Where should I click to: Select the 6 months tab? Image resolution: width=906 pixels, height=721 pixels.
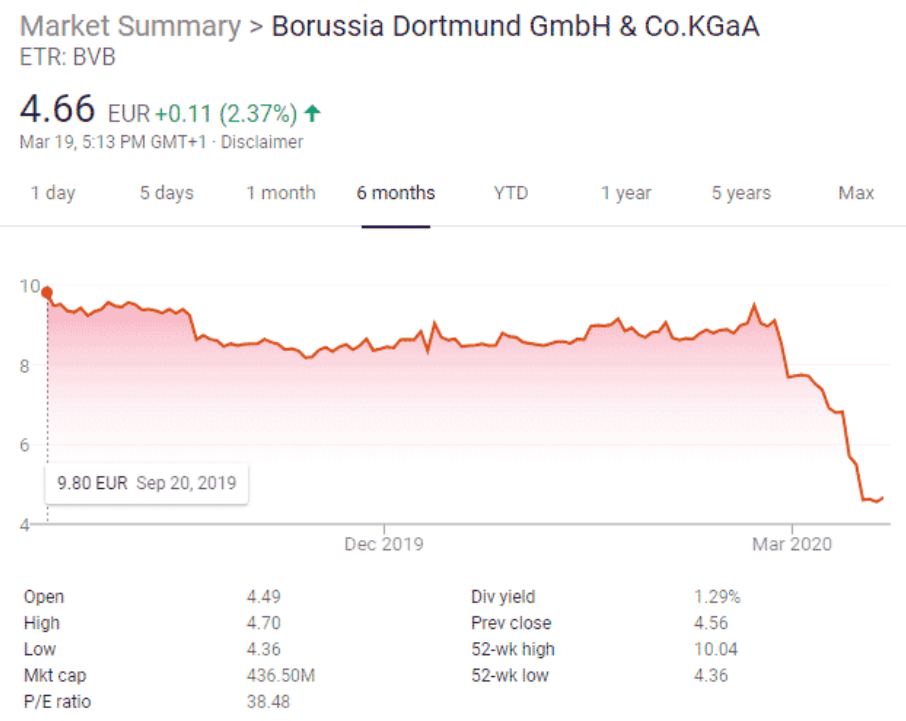[396, 193]
